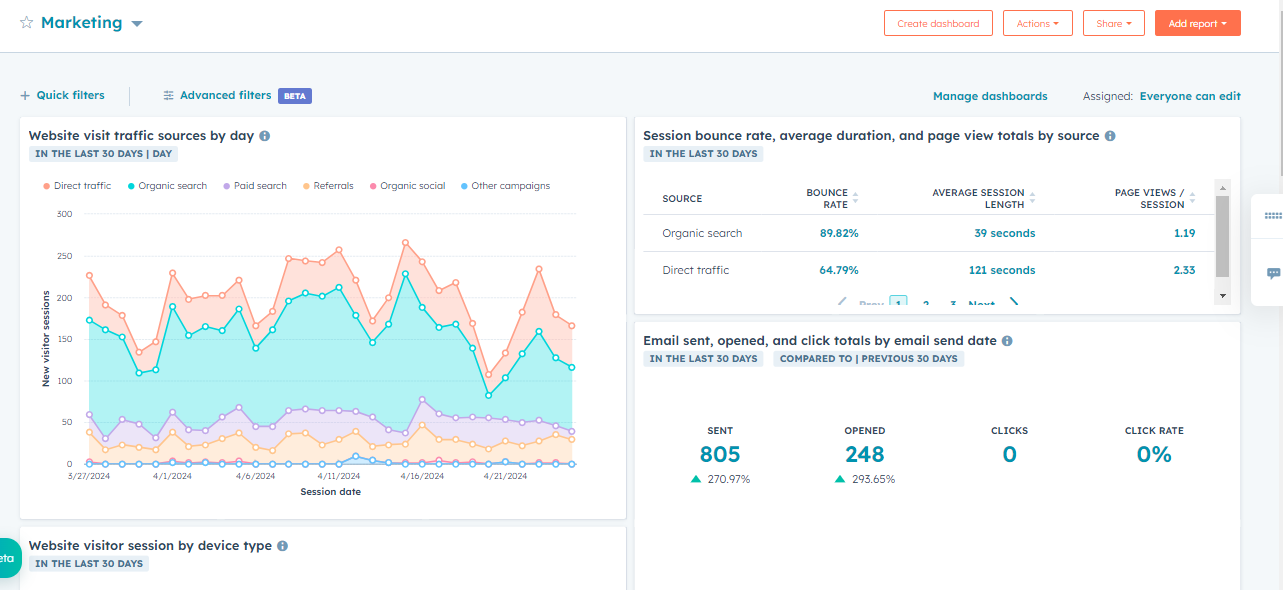Switch to Advanced filters

[x=225, y=95]
